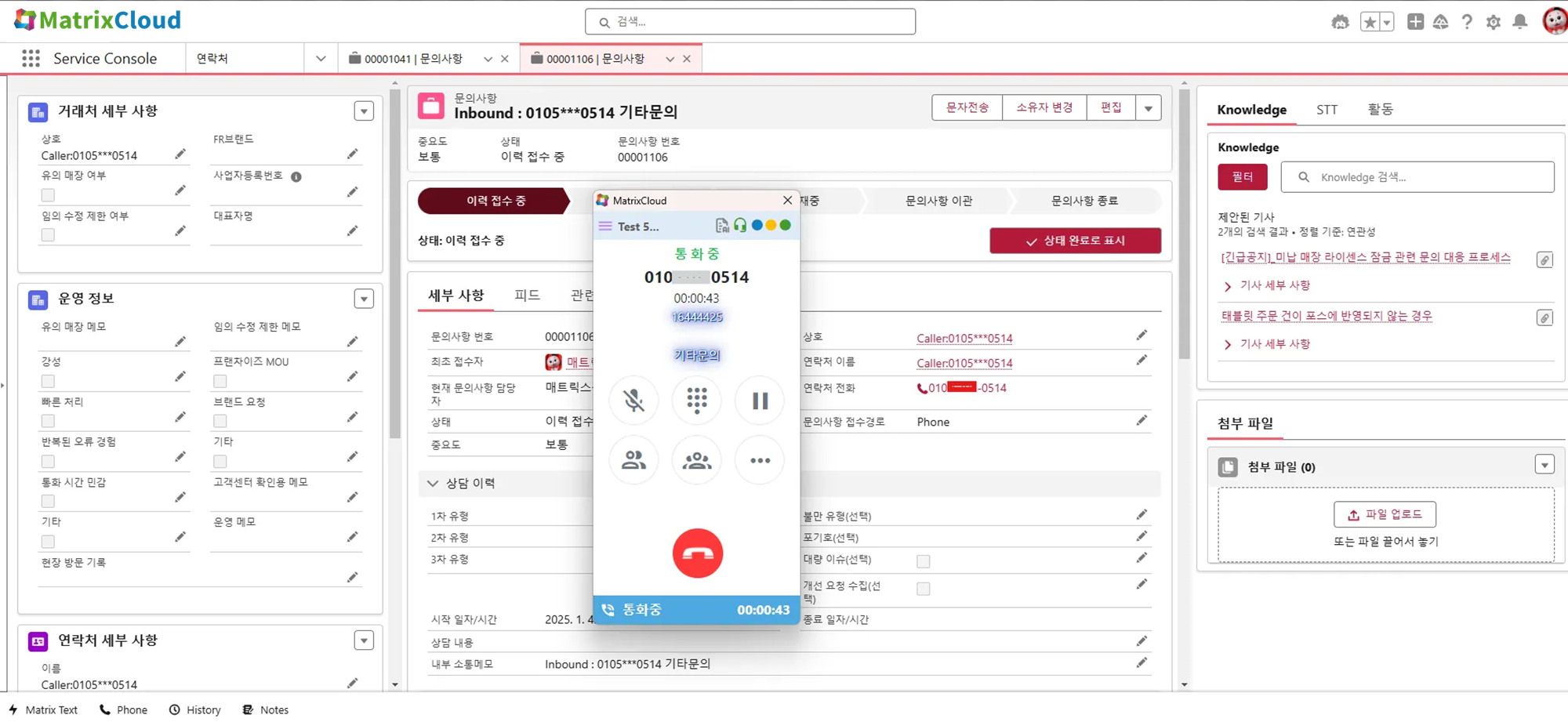This screenshot has height=722, width=1568.
Task: Open the 거래처 세부 사항 panel dropdown
Action: [x=364, y=111]
